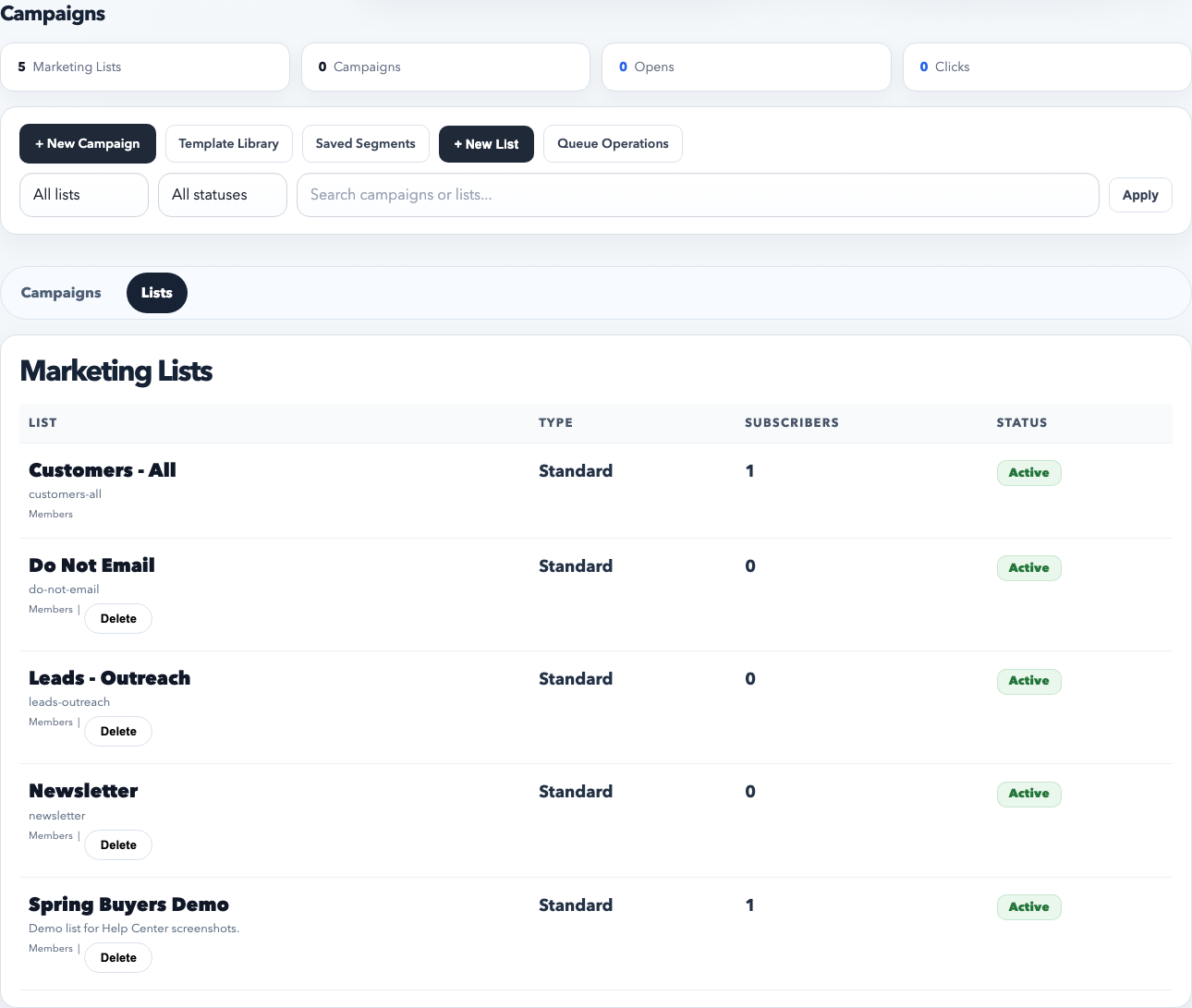Delete the Do Not Email list
Image resolution: width=1192 pixels, height=1008 pixels.
118,619
